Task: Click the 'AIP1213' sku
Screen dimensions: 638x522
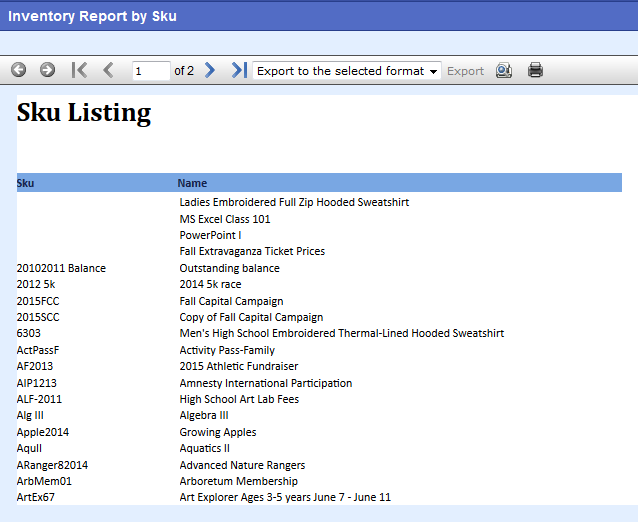Action: tap(37, 383)
